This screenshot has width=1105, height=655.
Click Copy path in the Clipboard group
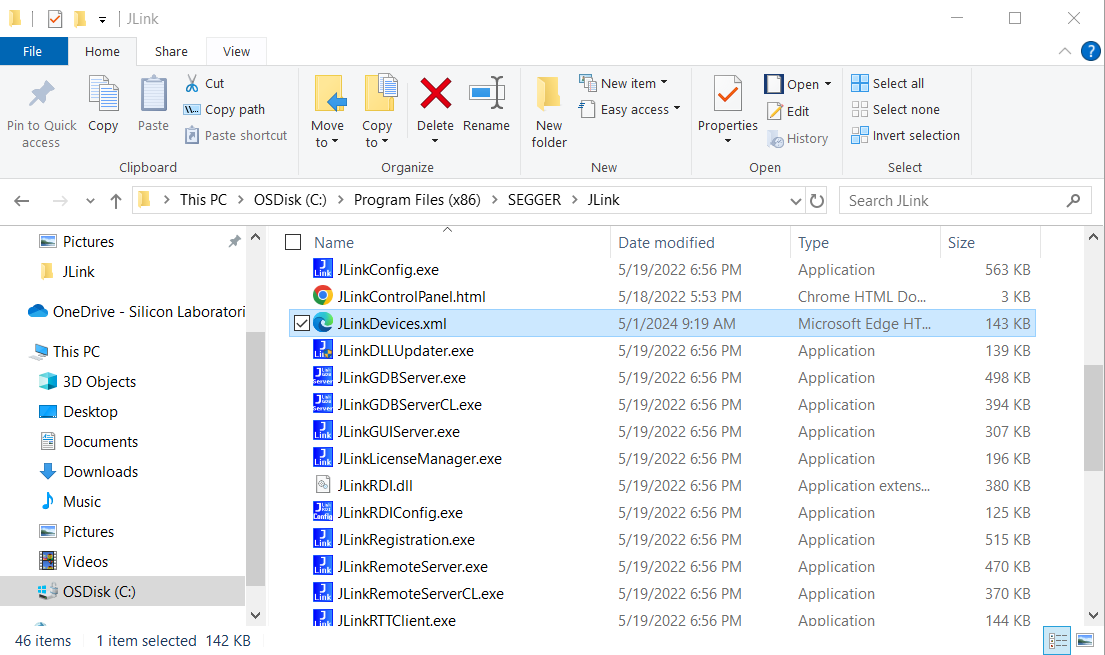click(224, 109)
